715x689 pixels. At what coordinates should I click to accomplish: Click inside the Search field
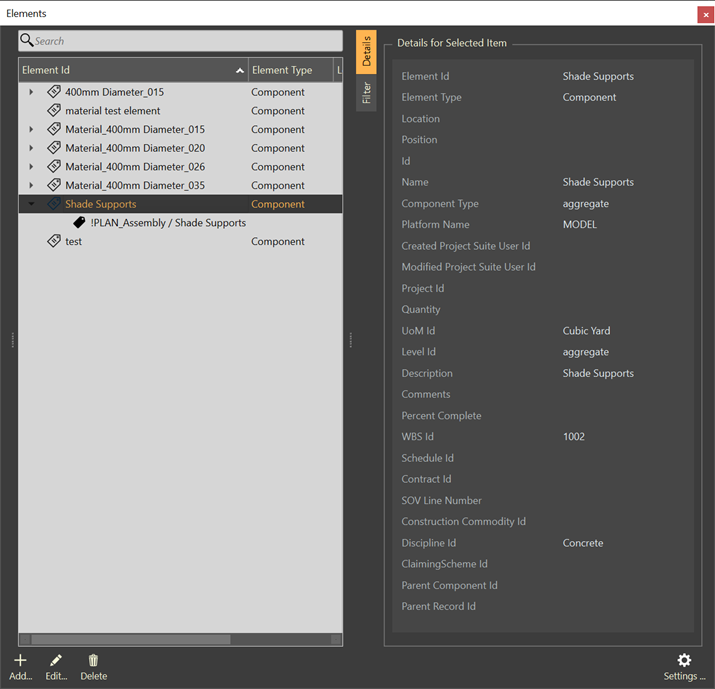coord(185,41)
